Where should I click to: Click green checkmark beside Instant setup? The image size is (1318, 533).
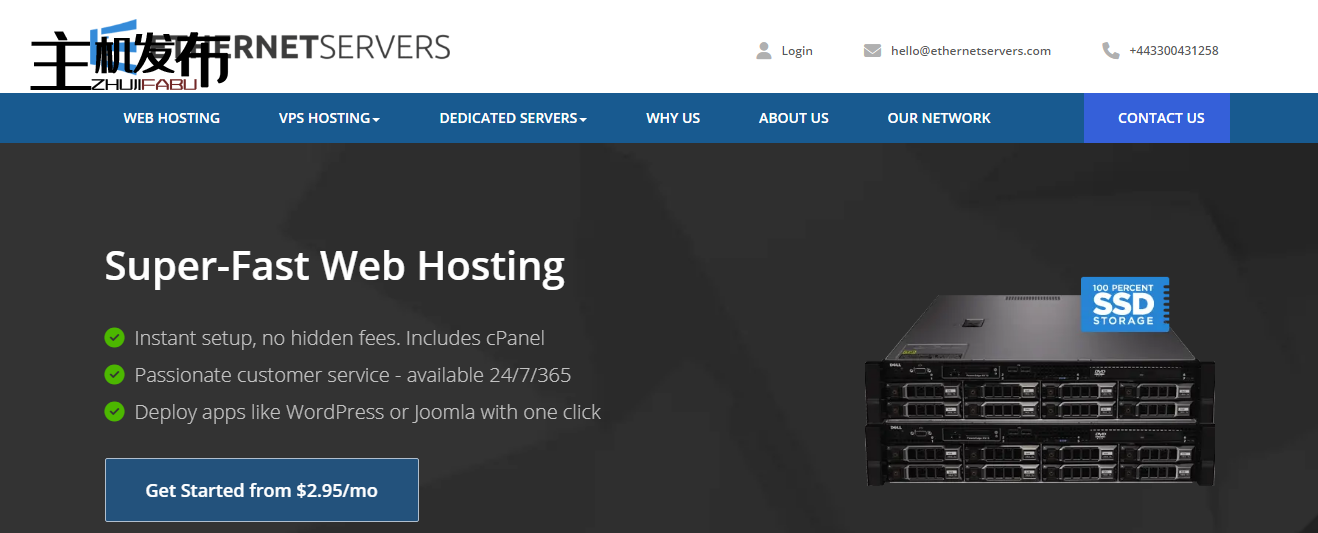pyautogui.click(x=115, y=338)
